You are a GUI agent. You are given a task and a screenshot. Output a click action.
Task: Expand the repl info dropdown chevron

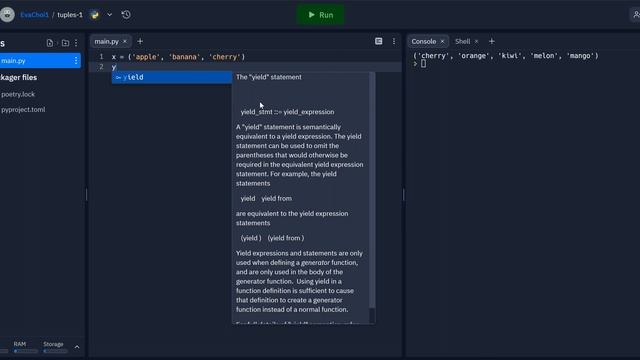[x=109, y=15]
